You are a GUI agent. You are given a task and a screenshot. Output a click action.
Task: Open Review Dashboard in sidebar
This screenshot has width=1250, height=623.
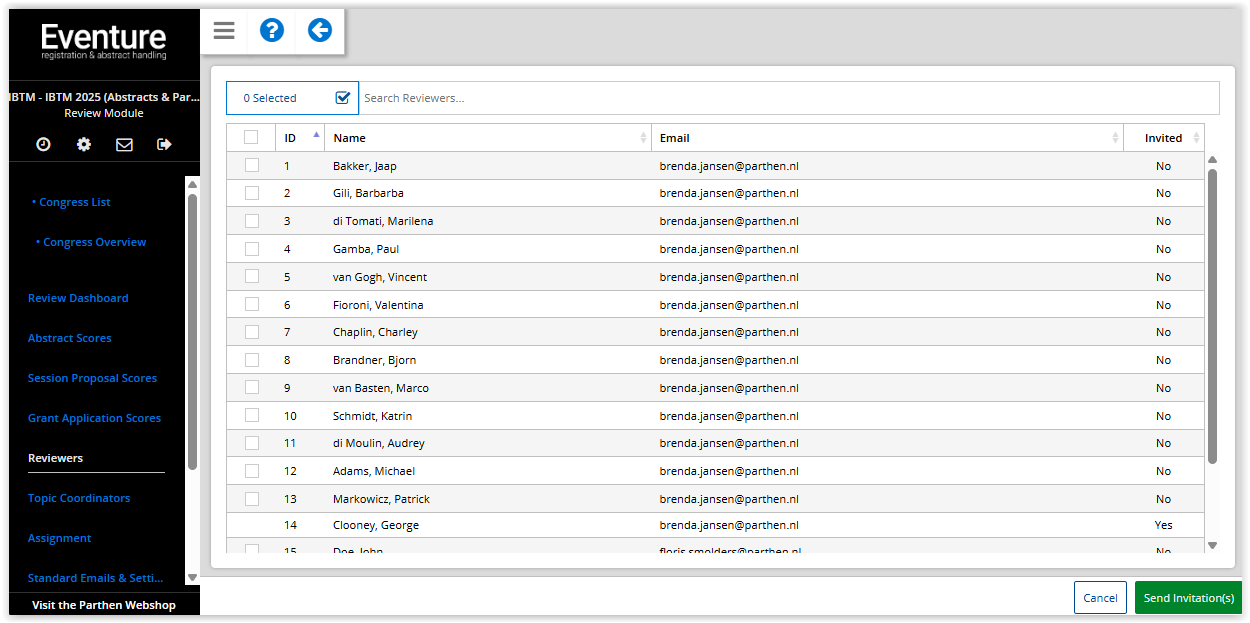[x=78, y=298]
